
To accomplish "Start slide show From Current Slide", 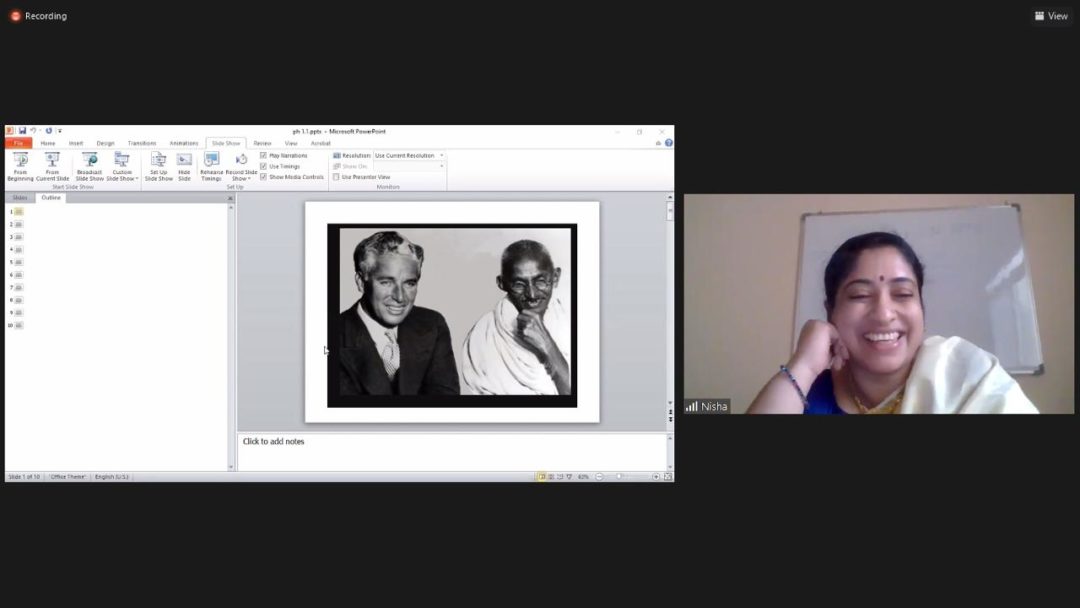I will [x=52, y=167].
